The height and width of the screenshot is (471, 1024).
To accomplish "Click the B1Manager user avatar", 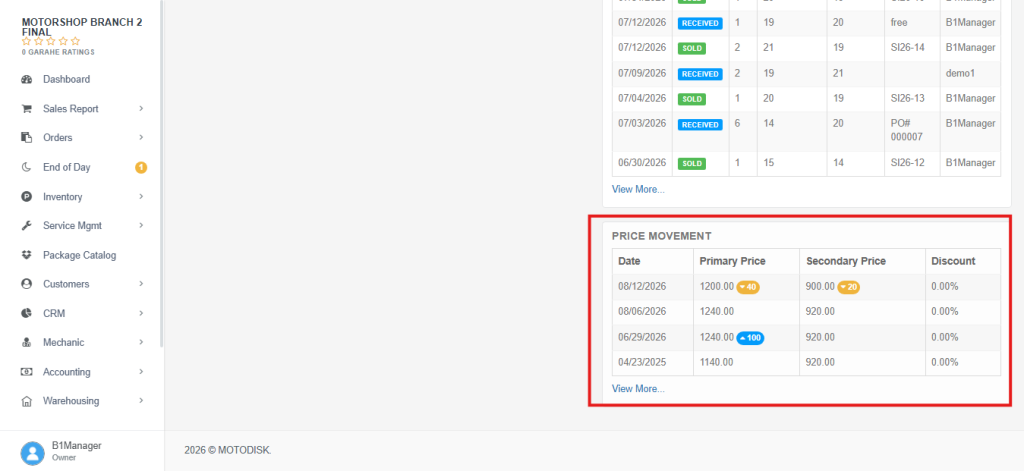I will pyautogui.click(x=33, y=452).
